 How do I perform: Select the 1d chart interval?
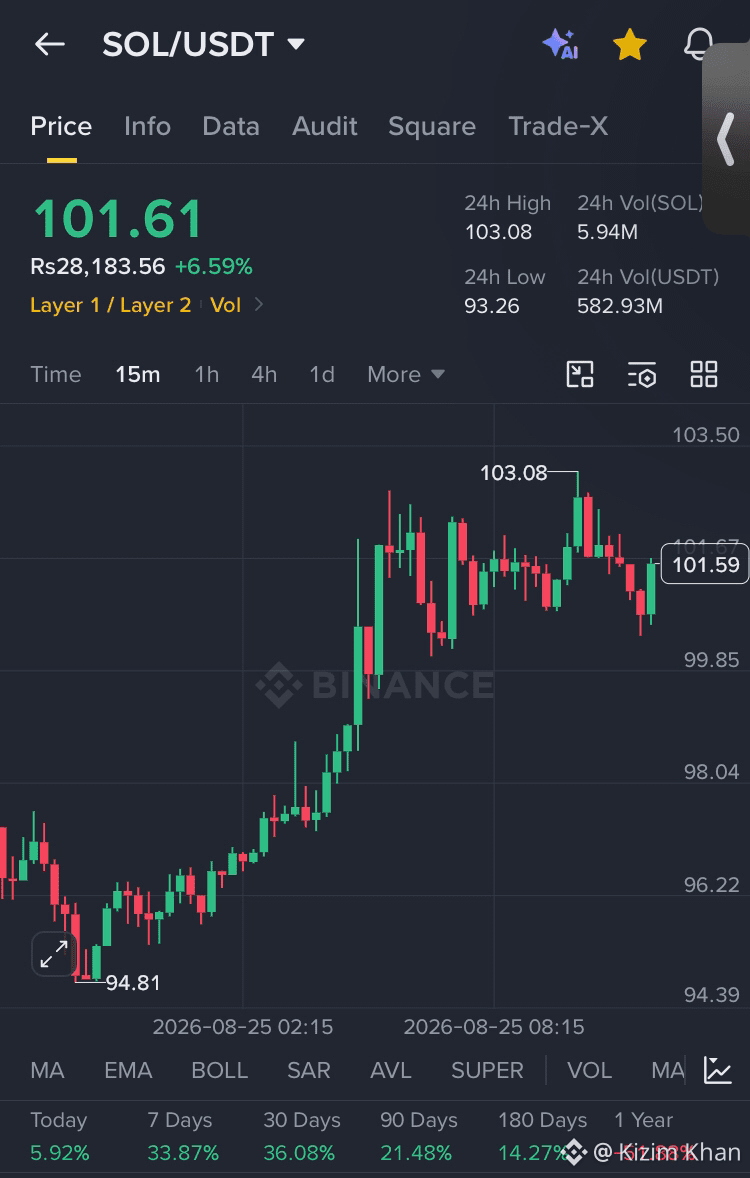(322, 374)
